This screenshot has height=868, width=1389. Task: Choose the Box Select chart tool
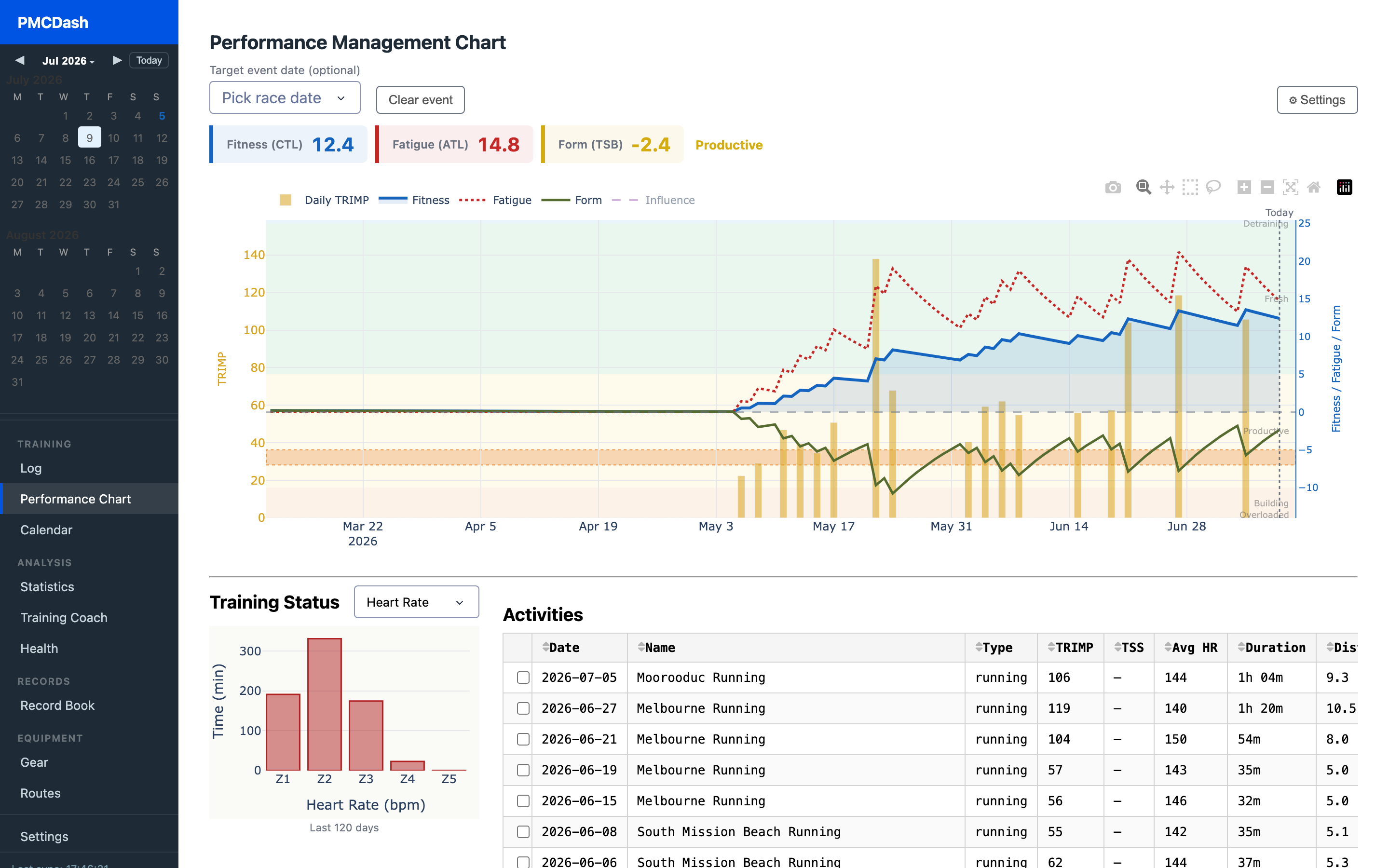click(1190, 187)
